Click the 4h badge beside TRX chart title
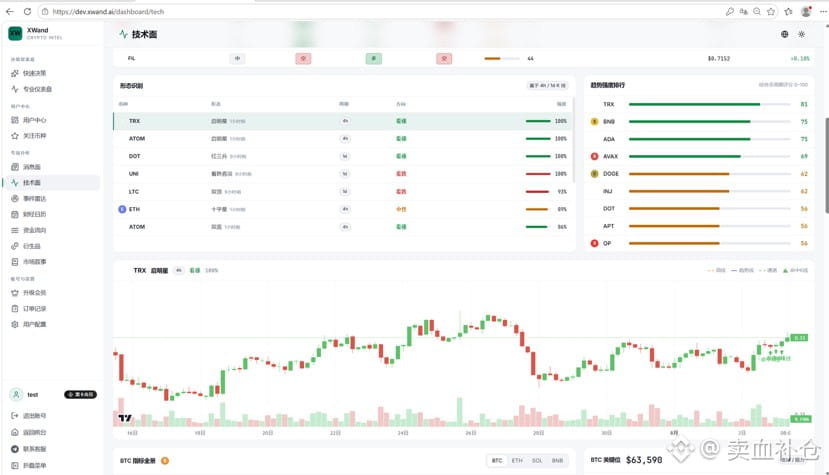 [179, 270]
